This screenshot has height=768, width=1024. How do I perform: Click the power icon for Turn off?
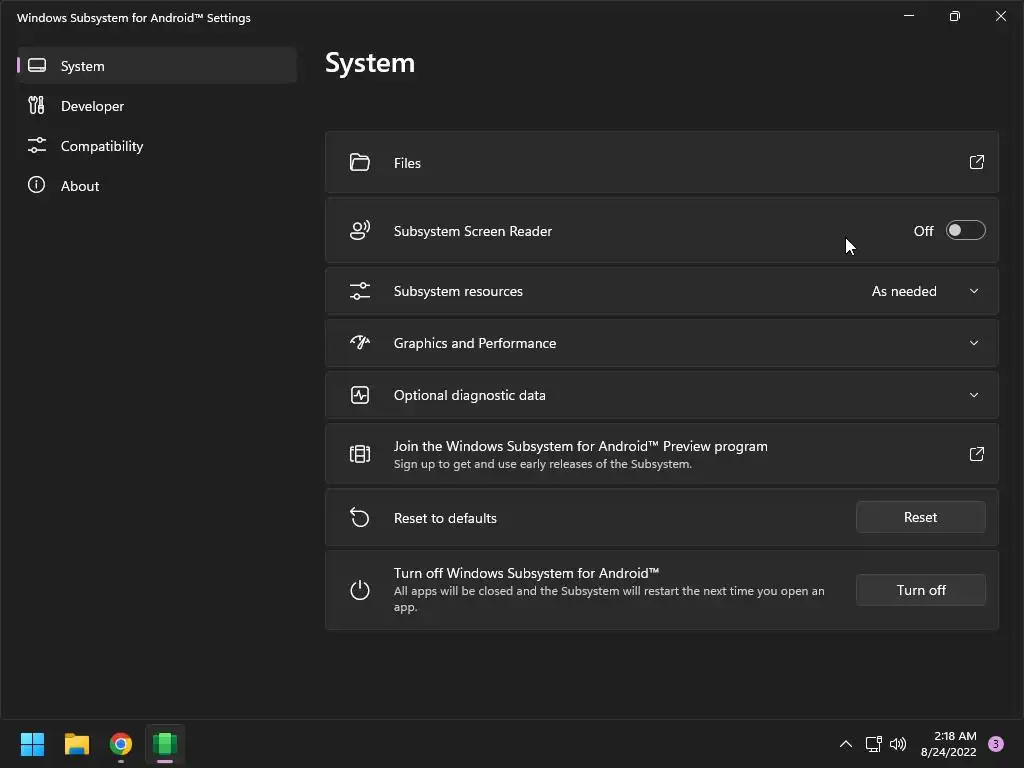tap(360, 590)
